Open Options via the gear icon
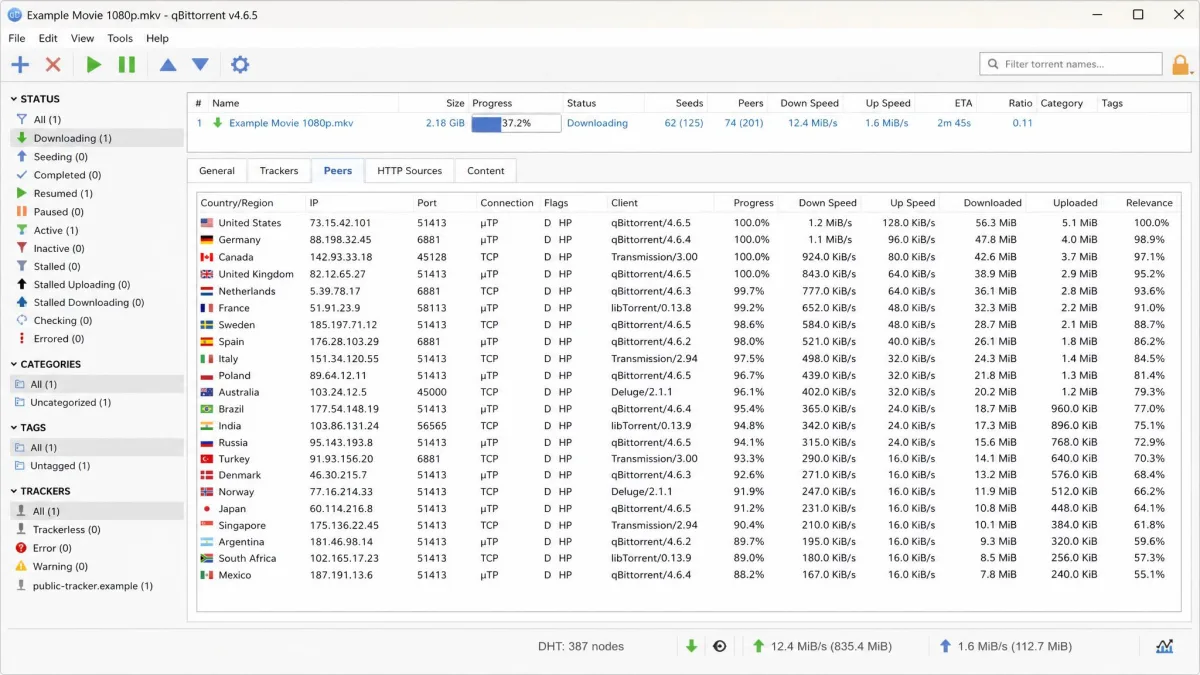This screenshot has height=675, width=1200. pos(240,64)
